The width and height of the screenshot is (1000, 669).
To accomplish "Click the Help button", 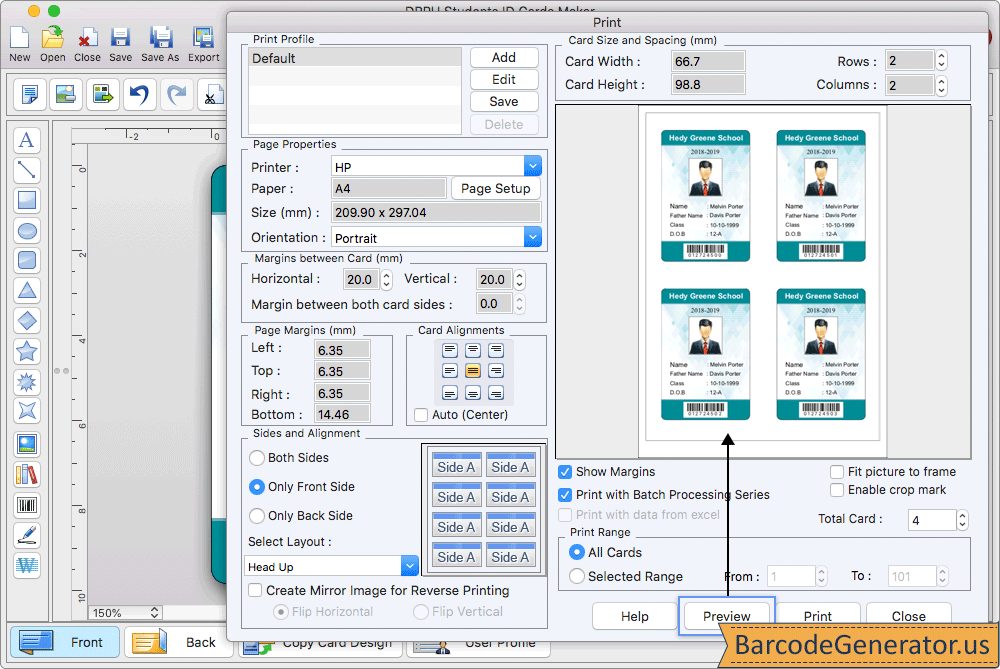I will pyautogui.click(x=635, y=616).
